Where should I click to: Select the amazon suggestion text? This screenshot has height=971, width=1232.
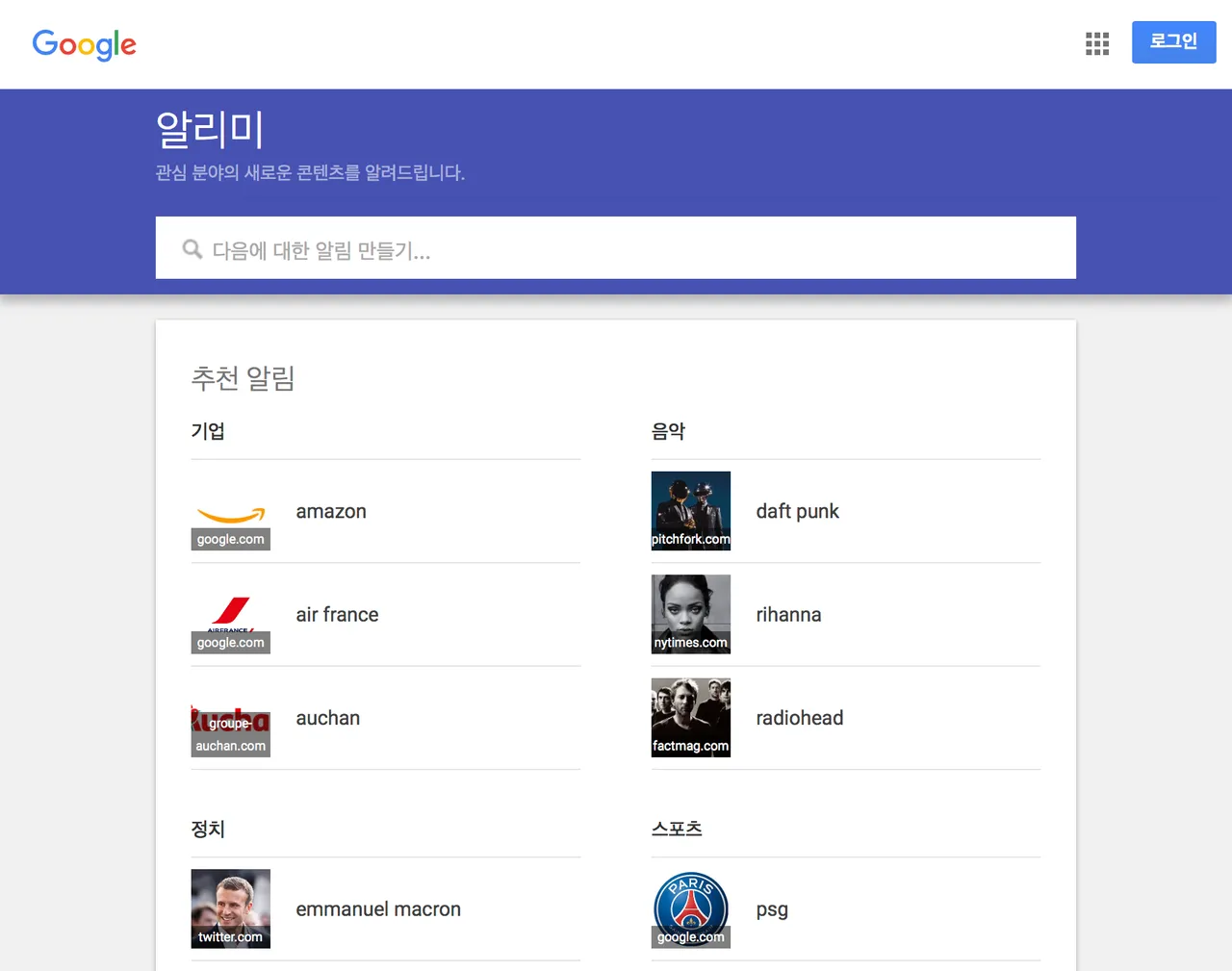tap(331, 511)
